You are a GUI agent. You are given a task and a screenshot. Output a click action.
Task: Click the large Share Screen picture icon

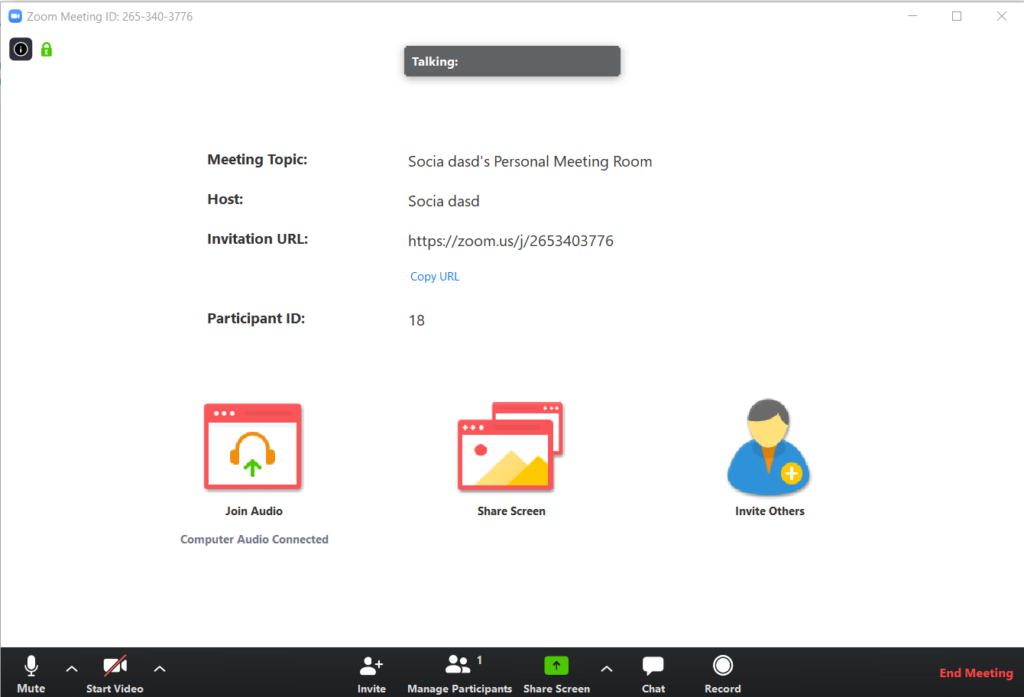pos(511,446)
